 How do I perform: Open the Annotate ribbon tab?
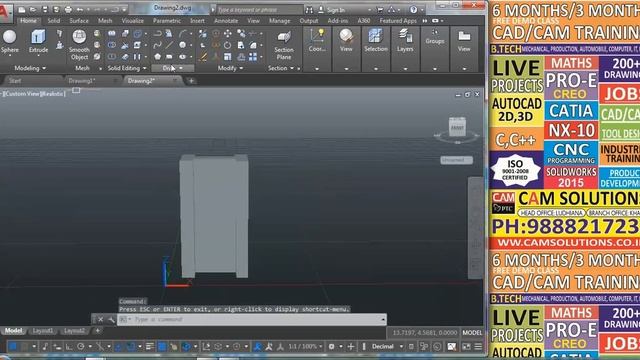click(226, 20)
